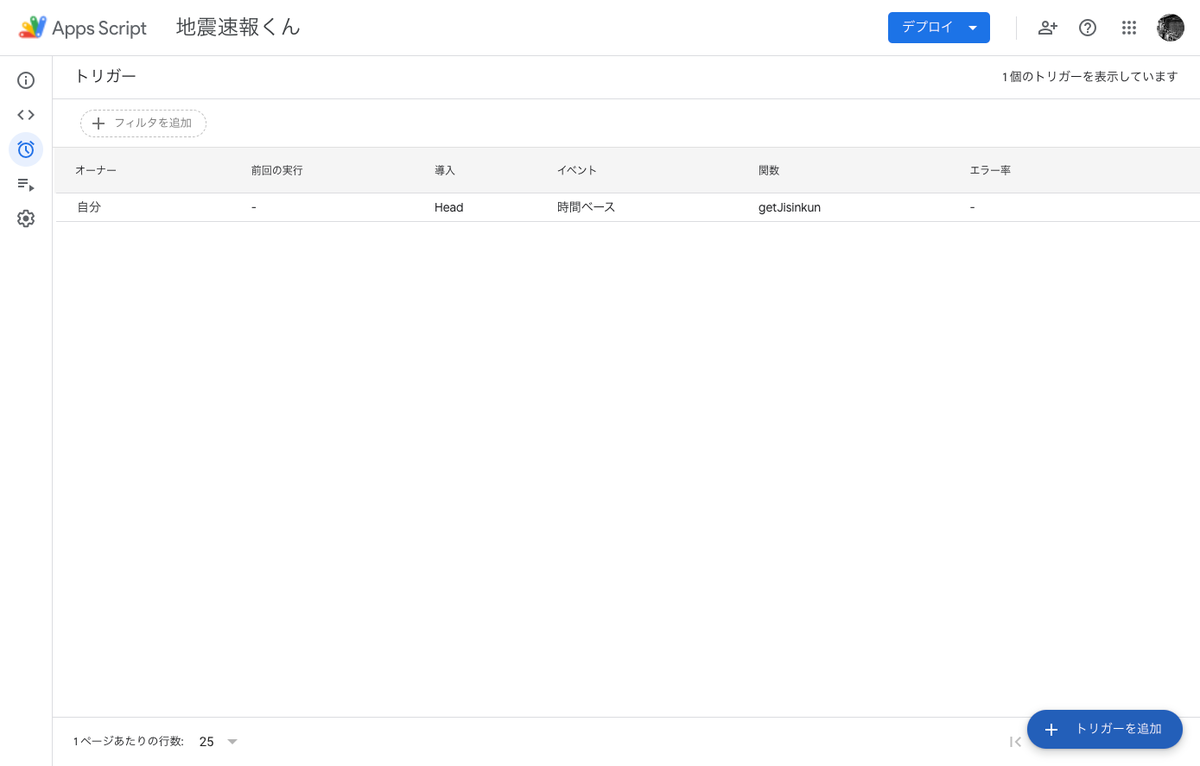Click the 関数 column header
Viewport: 1200px width, 766px height.
[769, 171]
